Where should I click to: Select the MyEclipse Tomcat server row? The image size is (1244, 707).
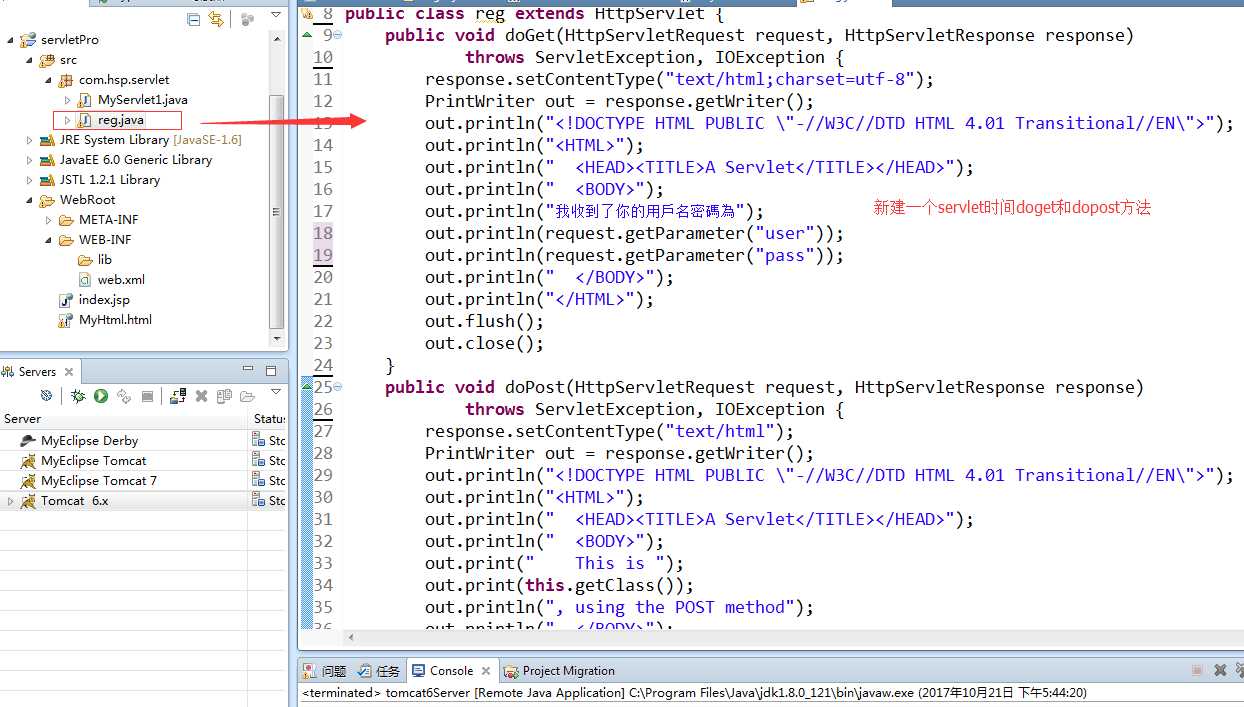coord(125,460)
